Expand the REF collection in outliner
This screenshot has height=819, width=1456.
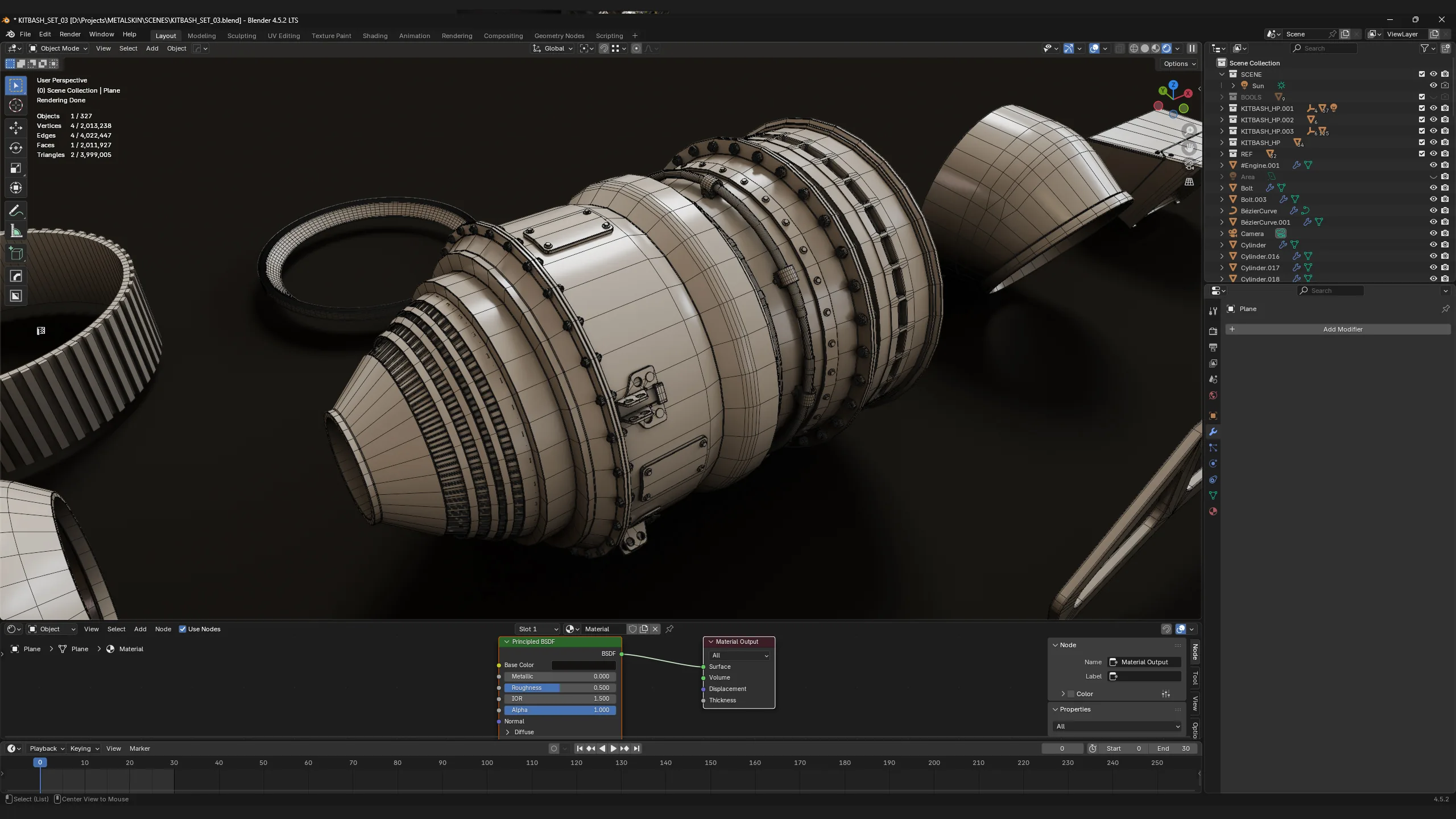[x=1222, y=154]
